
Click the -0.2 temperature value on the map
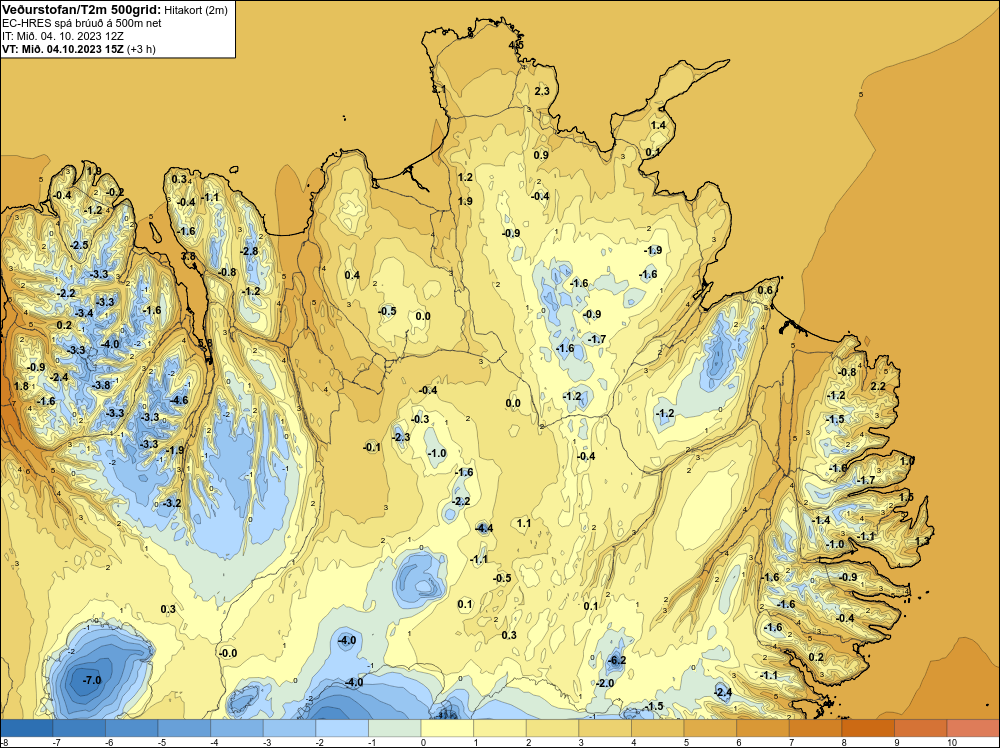pyautogui.click(x=115, y=193)
